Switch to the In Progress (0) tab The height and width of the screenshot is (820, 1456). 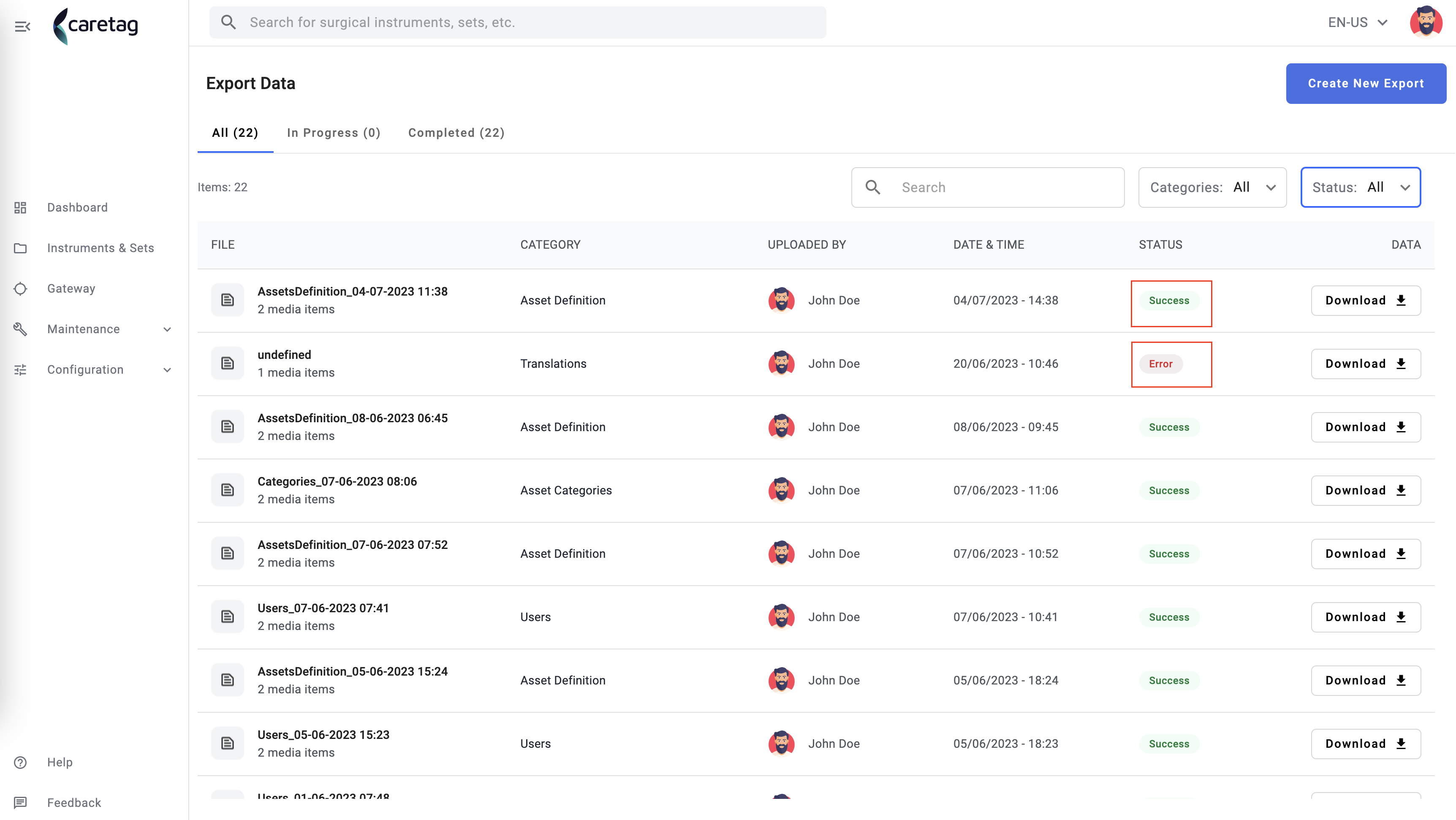point(334,132)
